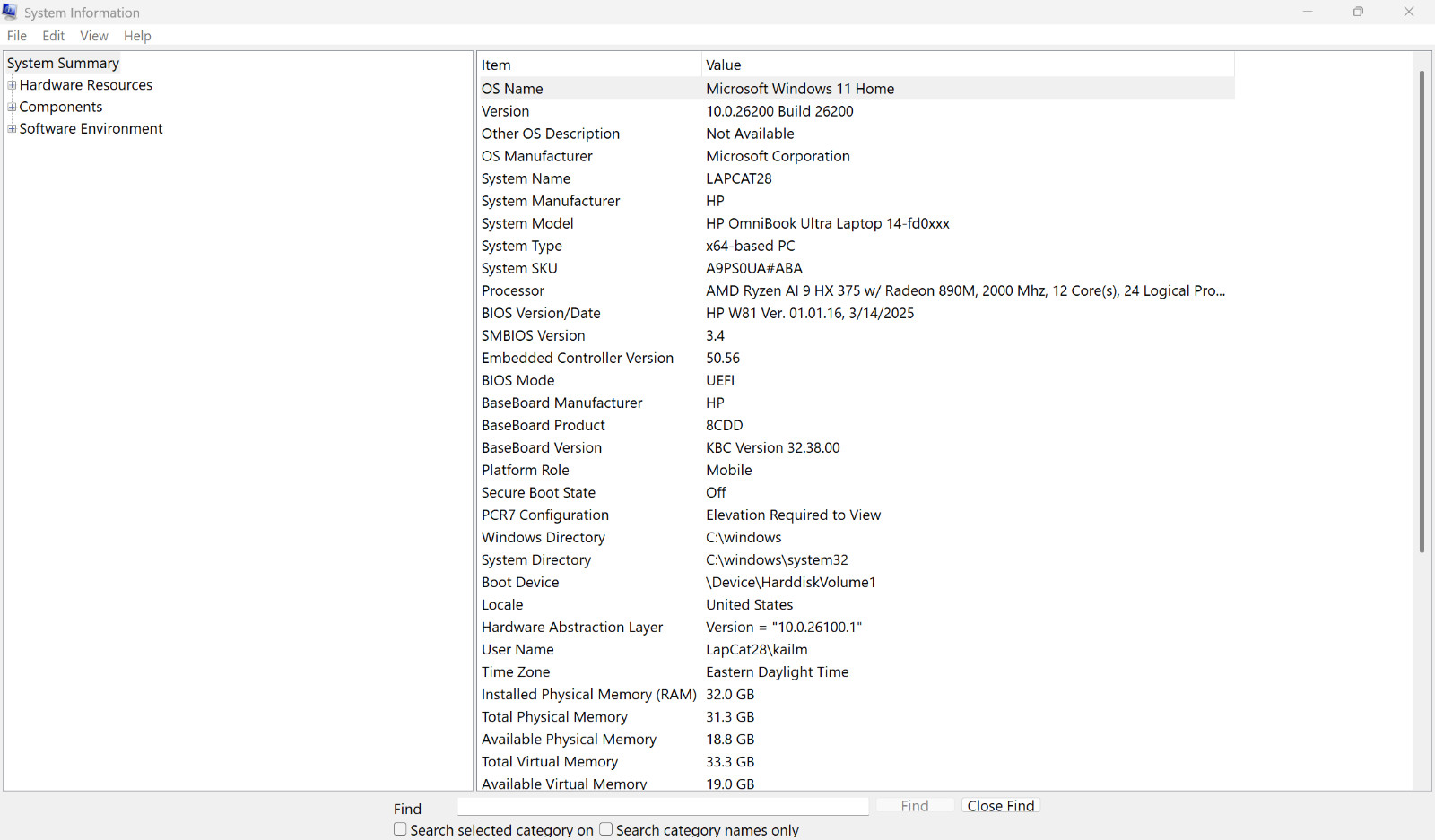Select the Hardware Resources category

coord(86,85)
